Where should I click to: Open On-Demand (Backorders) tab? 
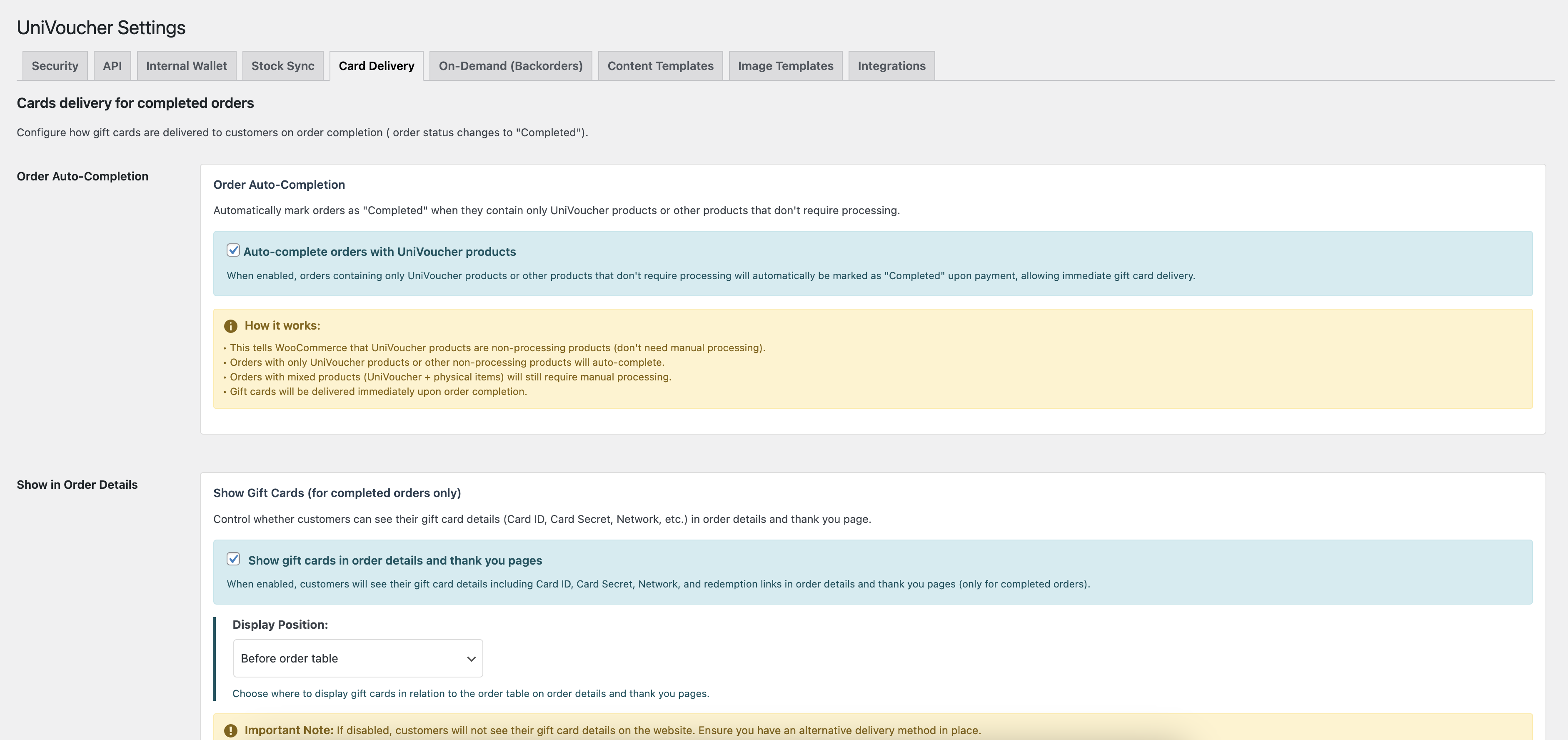pos(510,66)
